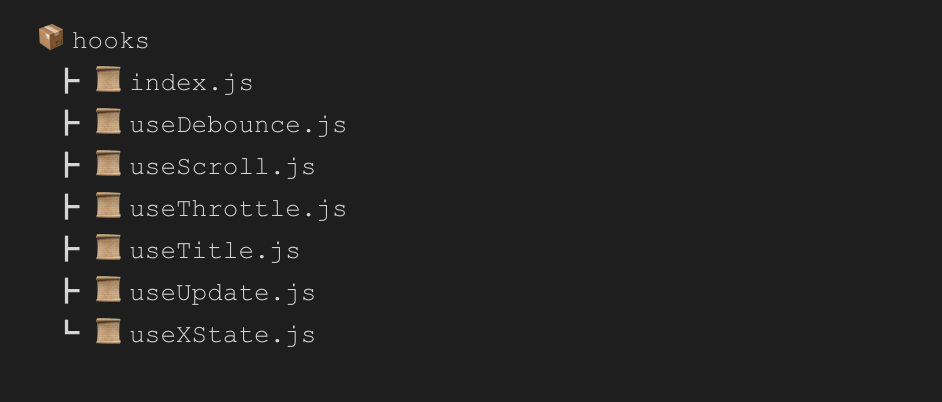Click the branch line before useThrottle.js
This screenshot has width=942, height=402.
click(x=71, y=207)
